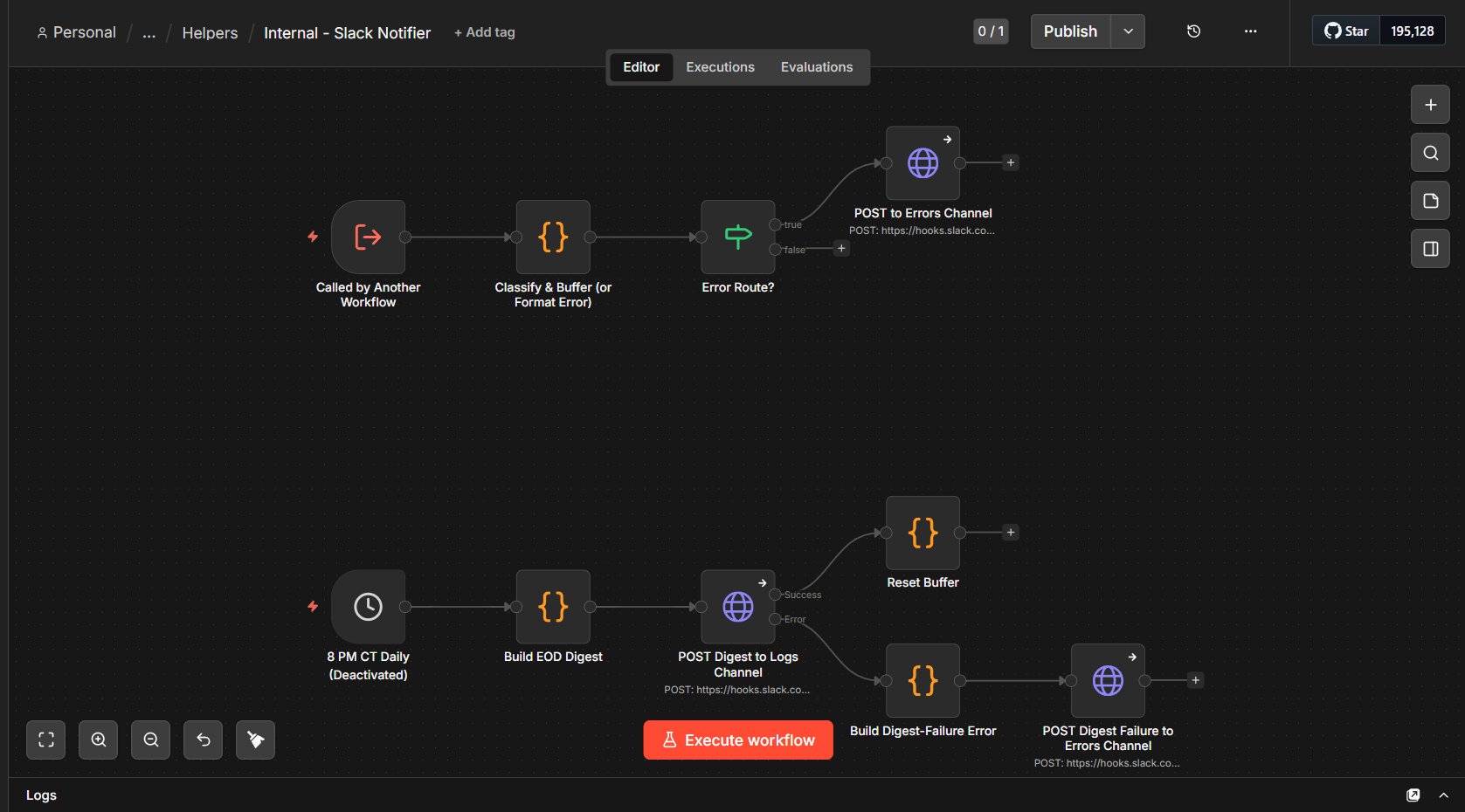1465x812 pixels.
Task: Open the 'POST to Errors Channel' HTTP node
Action: (x=923, y=163)
